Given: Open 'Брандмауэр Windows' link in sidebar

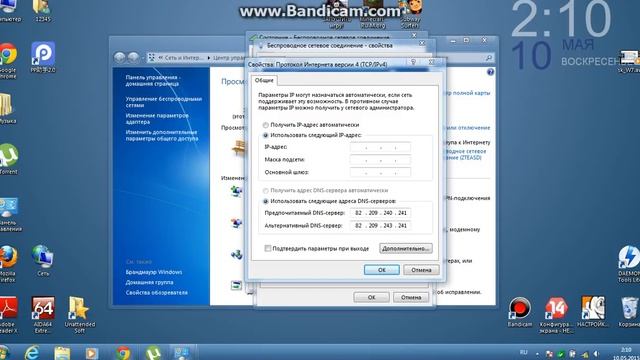Looking at the screenshot, I should [x=154, y=272].
